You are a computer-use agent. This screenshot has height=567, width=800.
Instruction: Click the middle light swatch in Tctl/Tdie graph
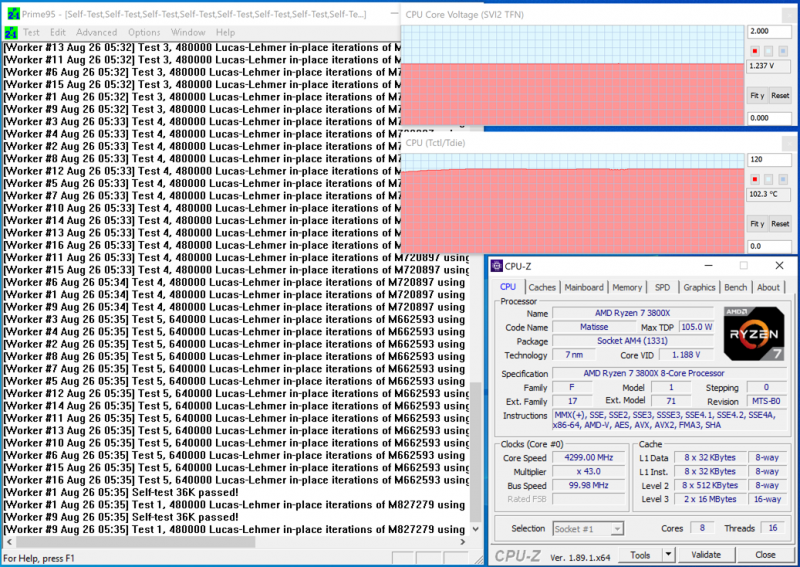(x=768, y=179)
